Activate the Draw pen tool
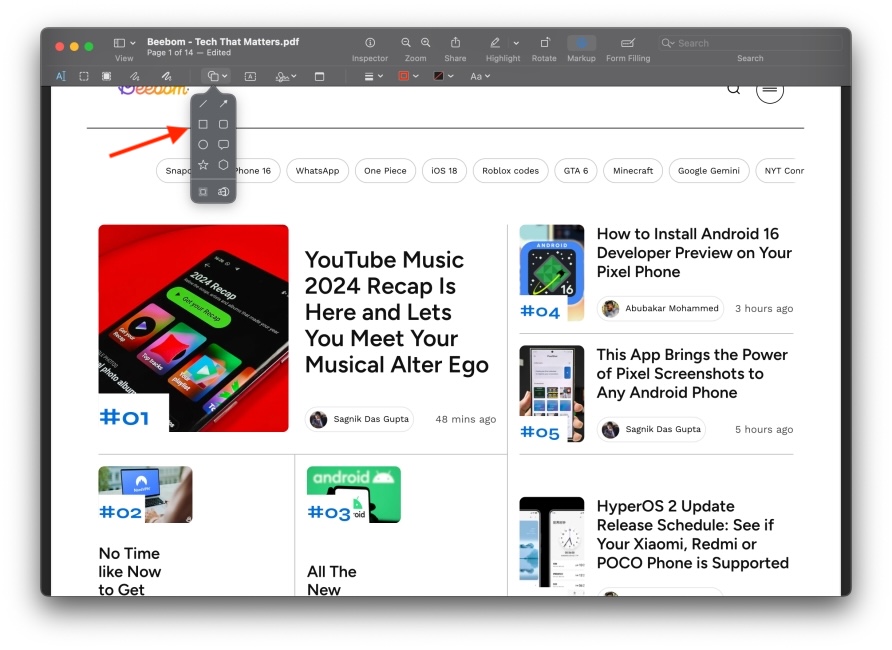Screen dimensions: 892x650 (x=166, y=76)
